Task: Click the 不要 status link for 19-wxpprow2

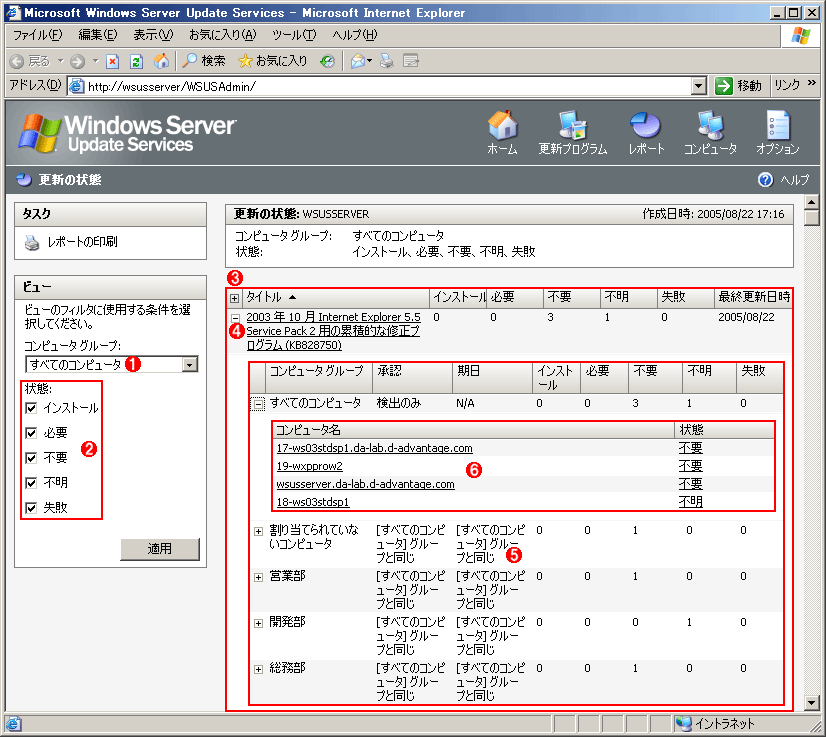Action: 691,466
